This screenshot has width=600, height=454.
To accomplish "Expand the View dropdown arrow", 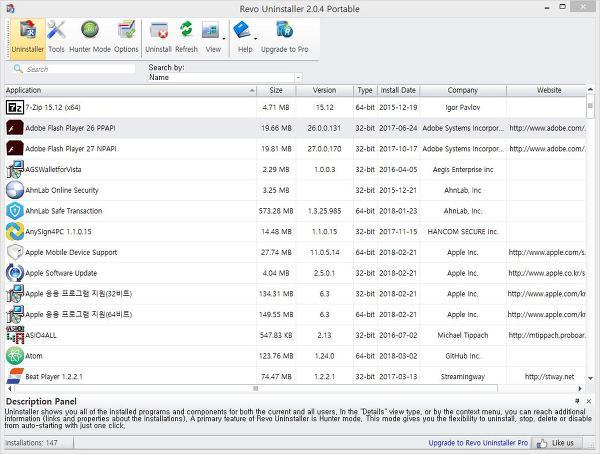I will coord(224,38).
